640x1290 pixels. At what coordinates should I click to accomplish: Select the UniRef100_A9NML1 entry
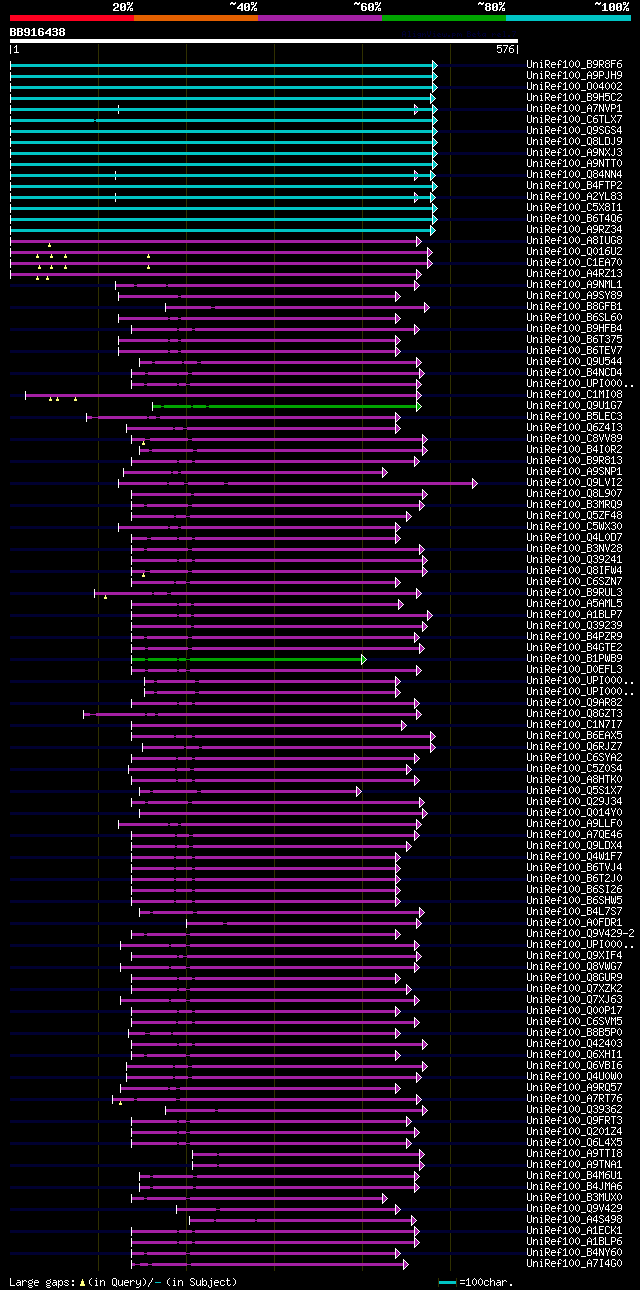click(x=574, y=284)
